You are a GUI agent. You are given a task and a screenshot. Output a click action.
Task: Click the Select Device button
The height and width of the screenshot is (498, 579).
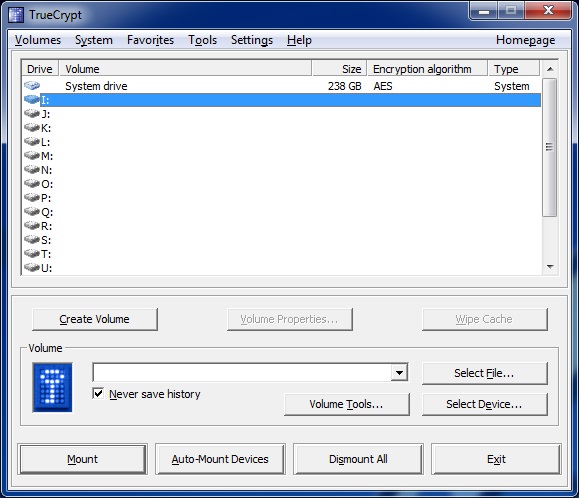pyautogui.click(x=484, y=404)
